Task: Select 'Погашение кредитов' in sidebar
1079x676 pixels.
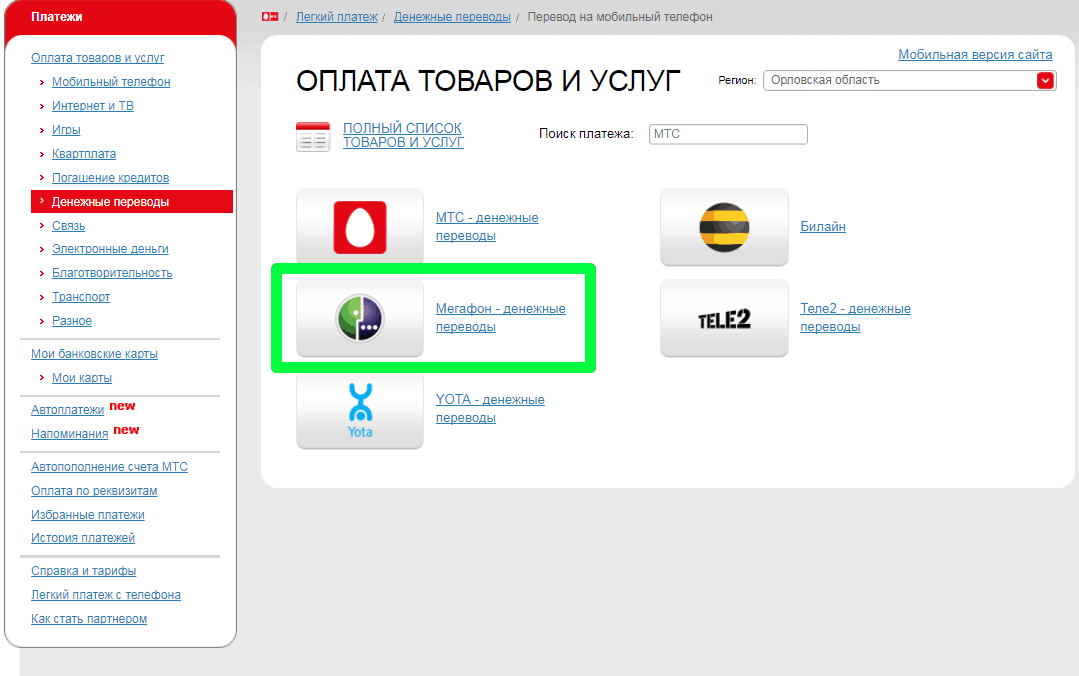Action: [x=110, y=178]
